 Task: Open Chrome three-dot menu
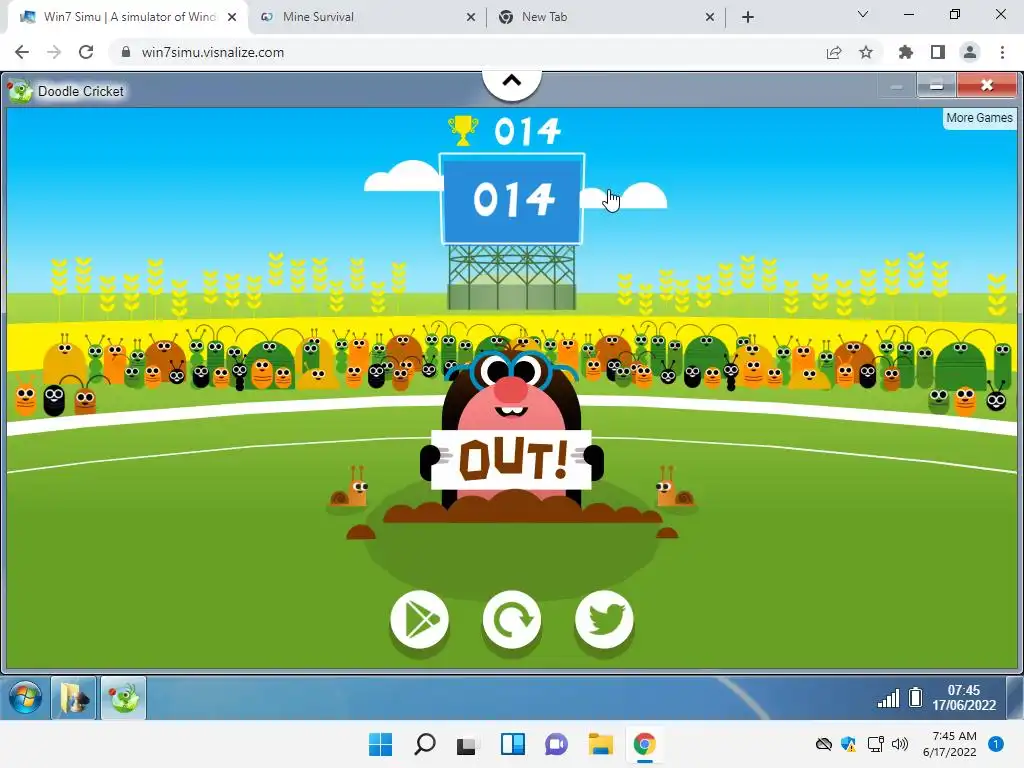[1002, 52]
